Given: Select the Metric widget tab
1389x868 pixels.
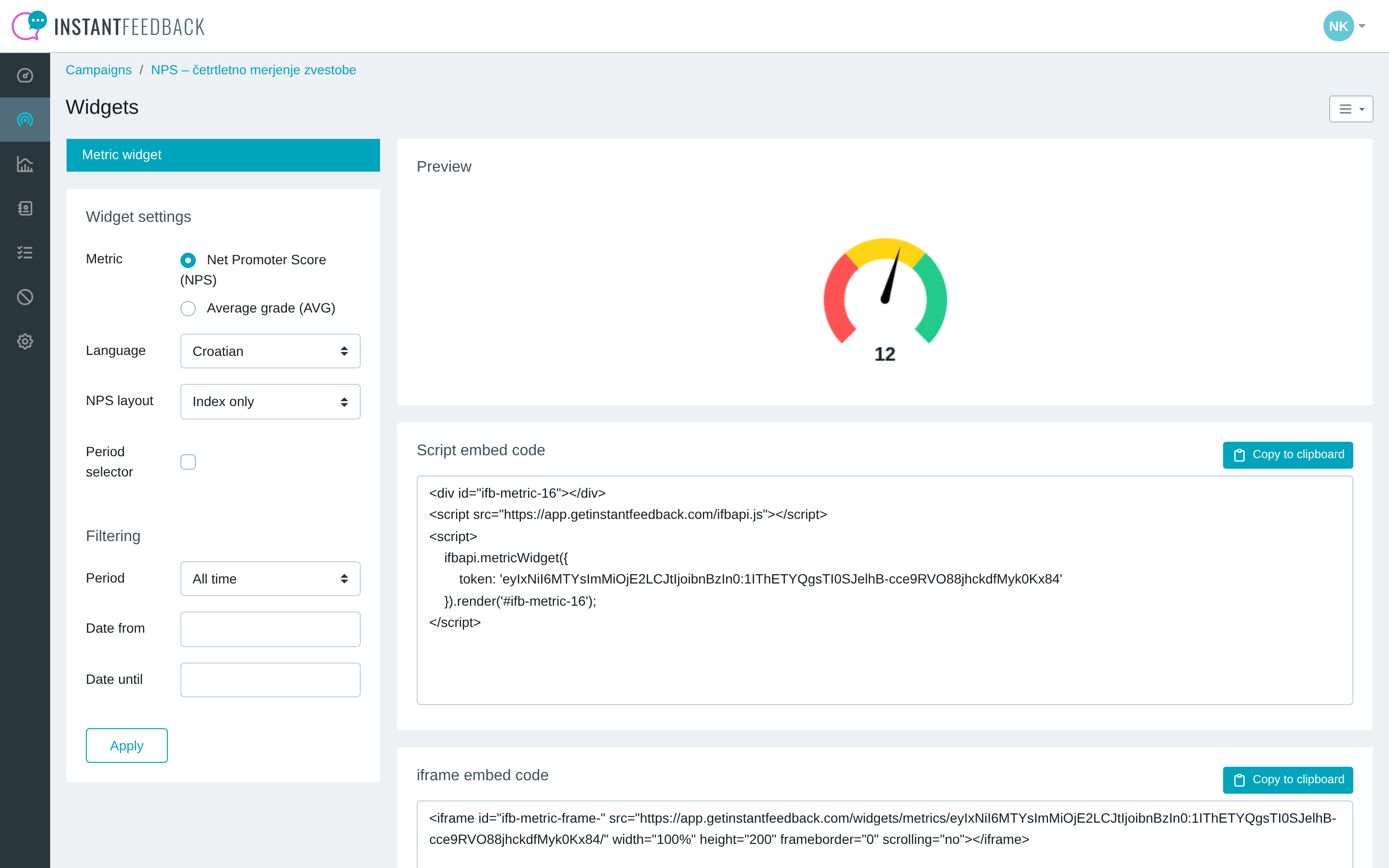Looking at the screenshot, I should tap(223, 155).
